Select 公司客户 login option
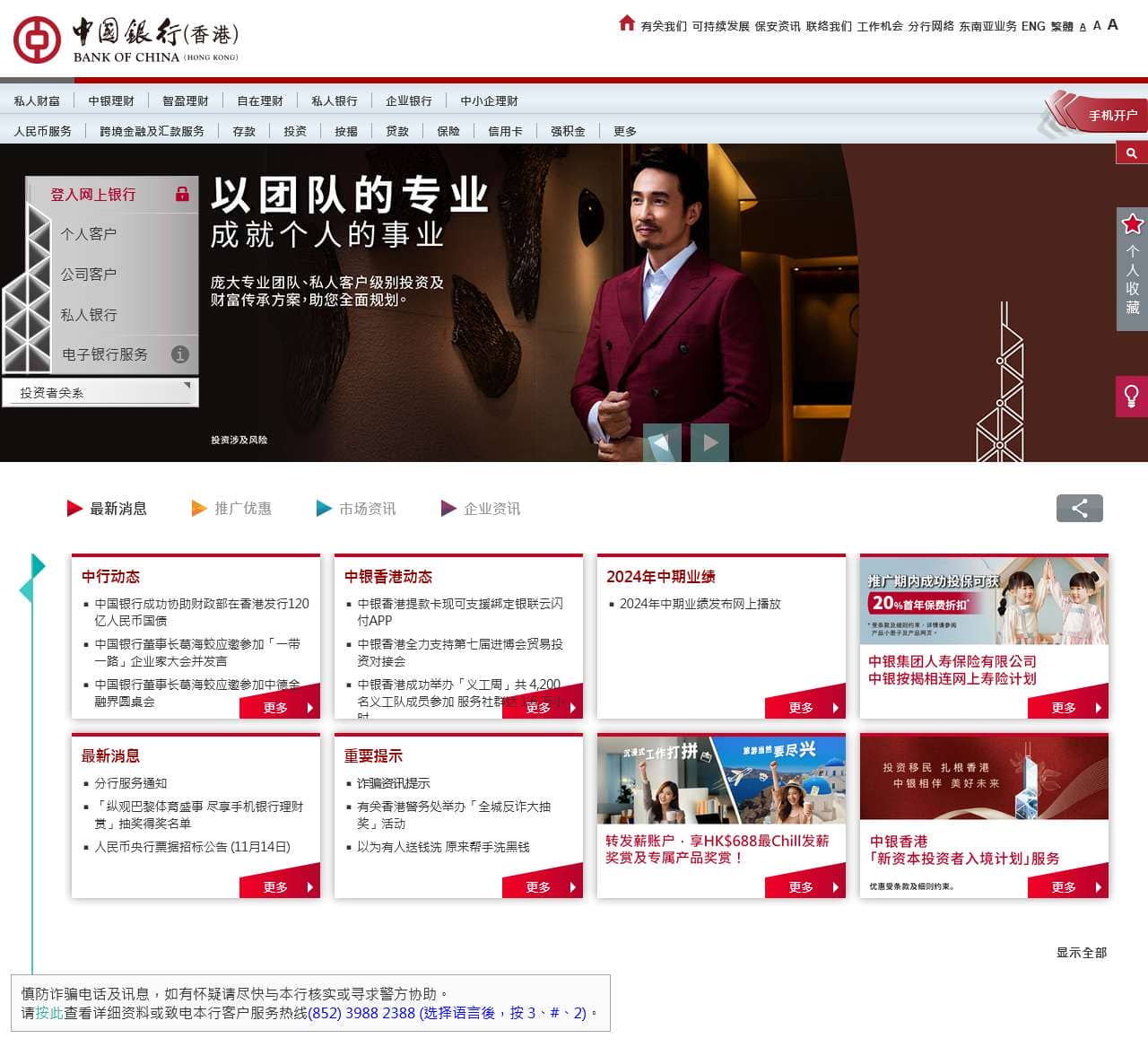 [89, 275]
